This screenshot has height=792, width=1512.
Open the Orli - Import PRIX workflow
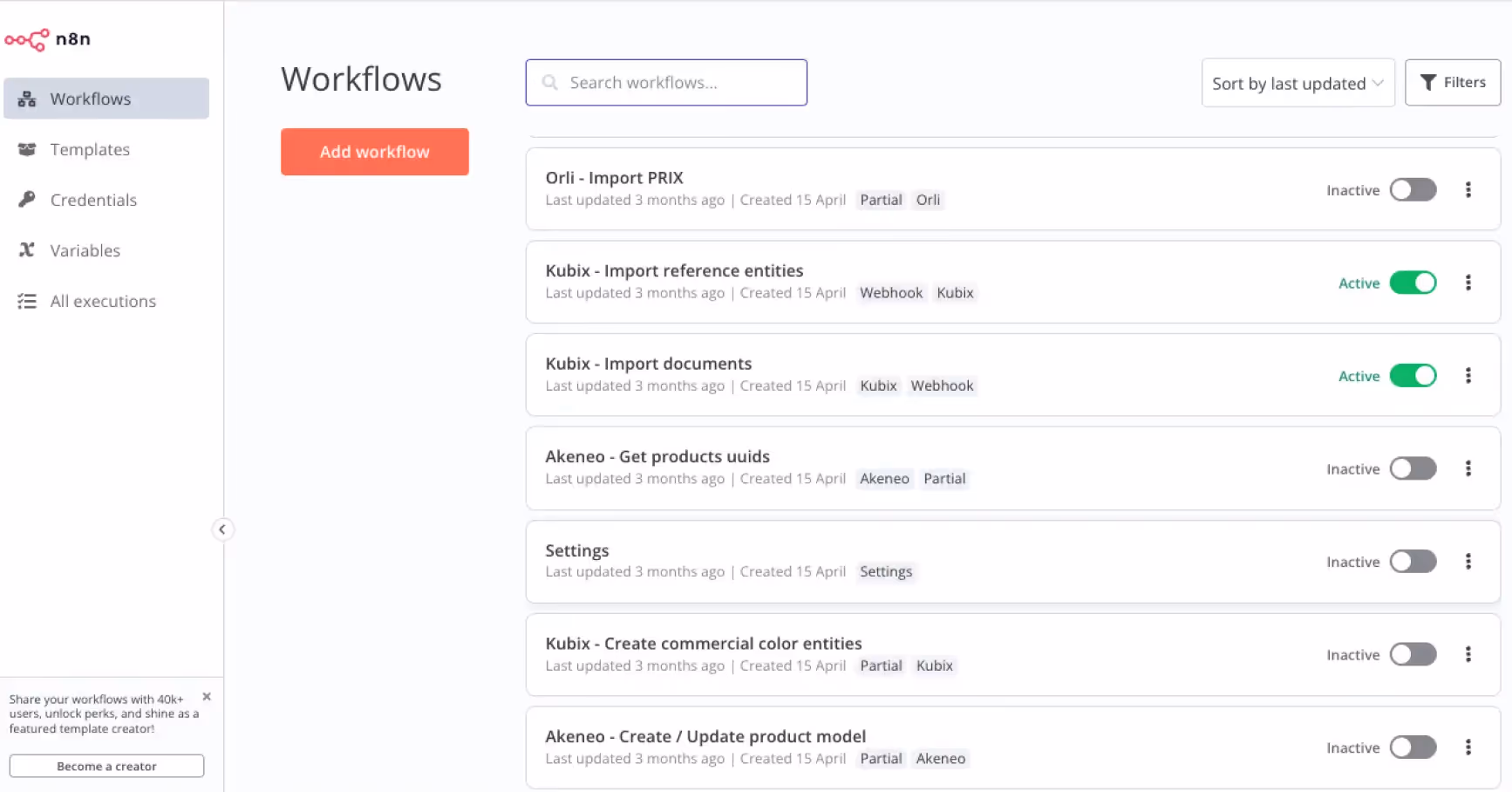pyautogui.click(x=614, y=178)
